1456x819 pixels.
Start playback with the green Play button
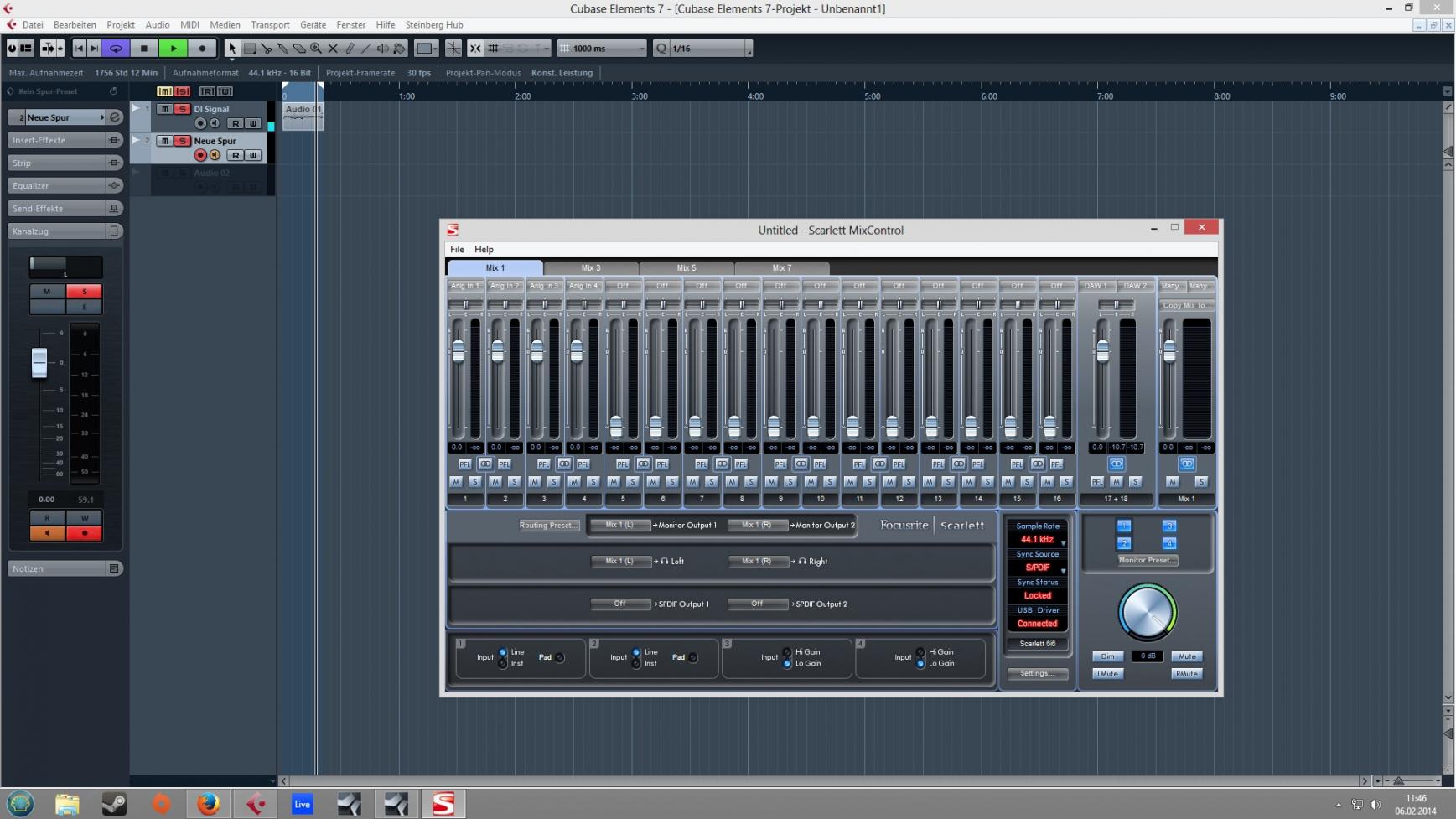pos(174,49)
